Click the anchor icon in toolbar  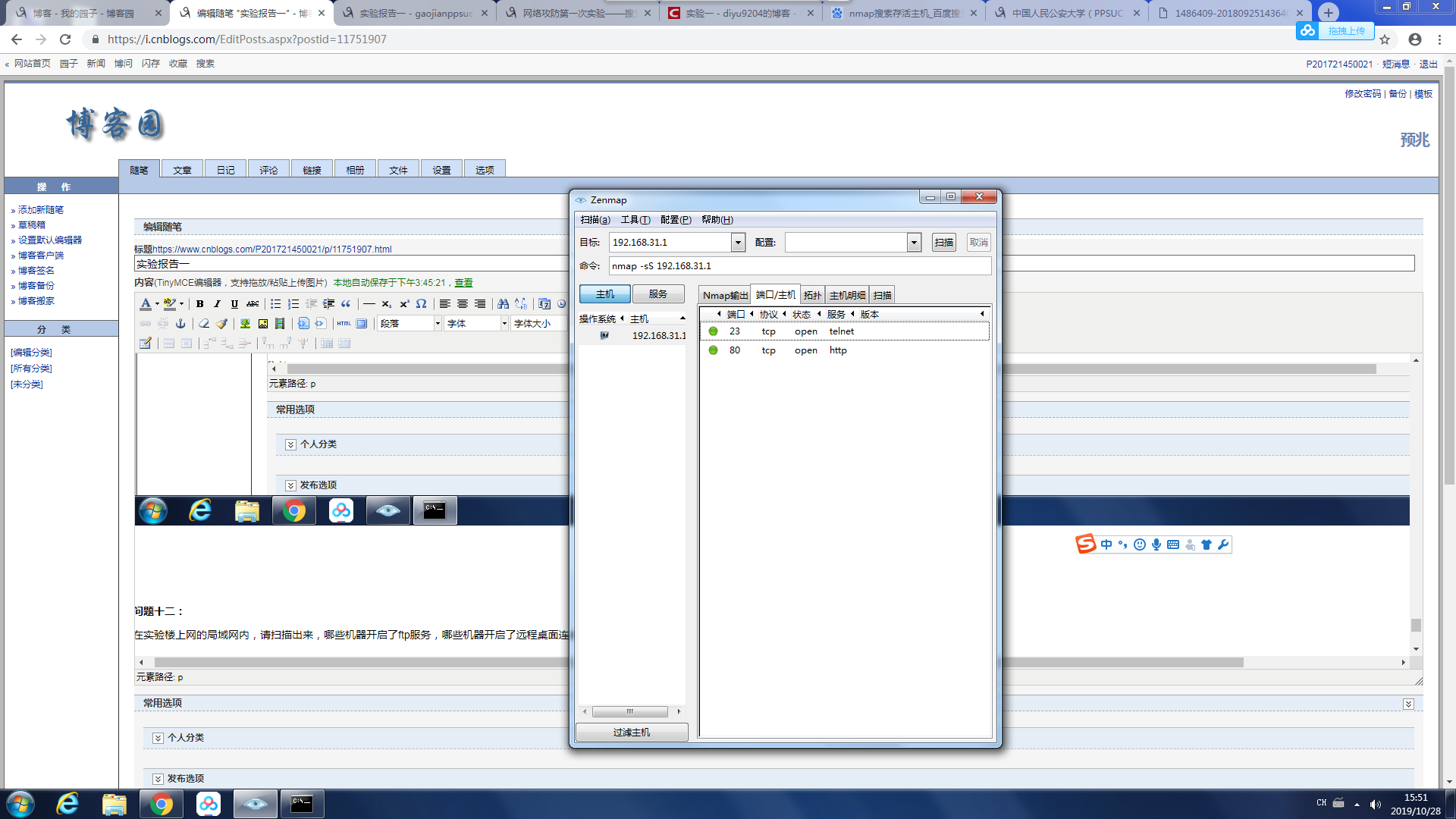(x=180, y=324)
